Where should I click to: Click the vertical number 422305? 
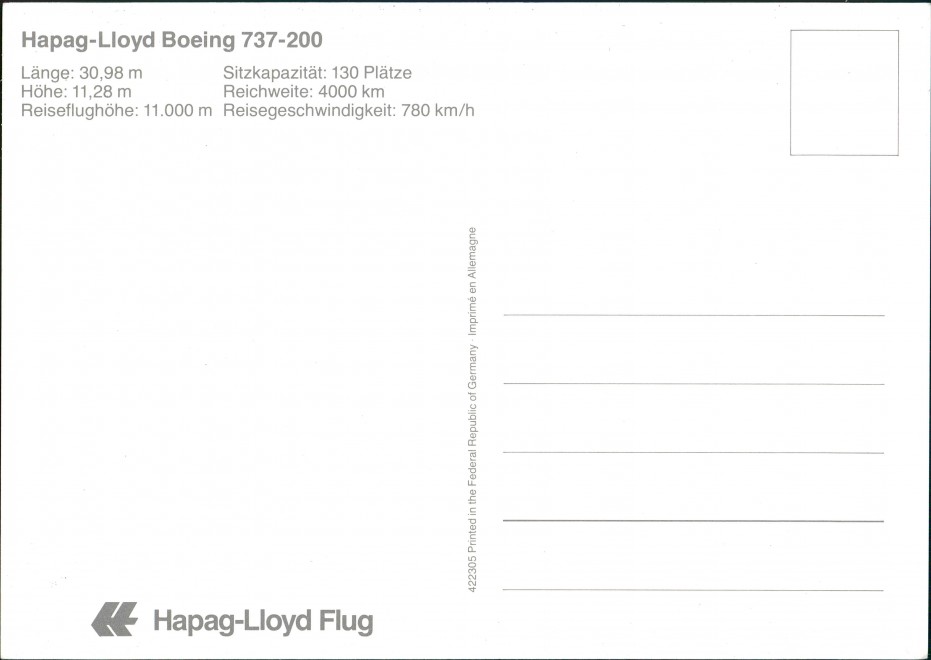coord(472,575)
